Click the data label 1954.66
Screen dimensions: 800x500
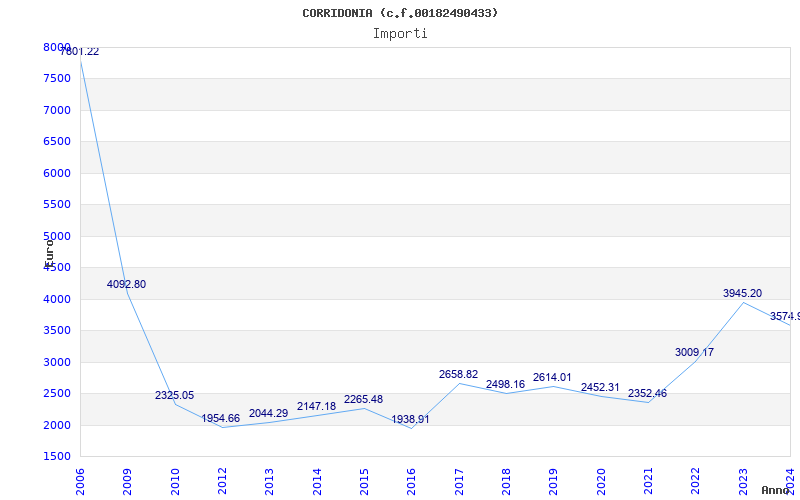tap(220, 418)
